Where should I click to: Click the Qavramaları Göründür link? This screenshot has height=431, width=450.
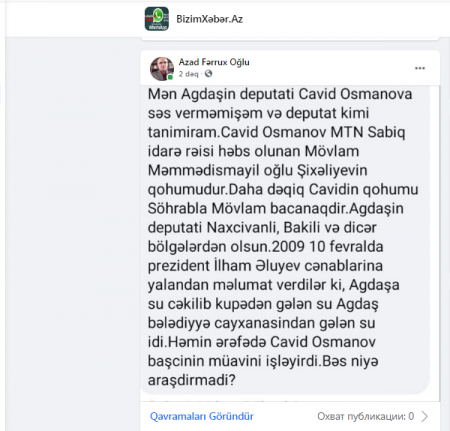point(202,416)
